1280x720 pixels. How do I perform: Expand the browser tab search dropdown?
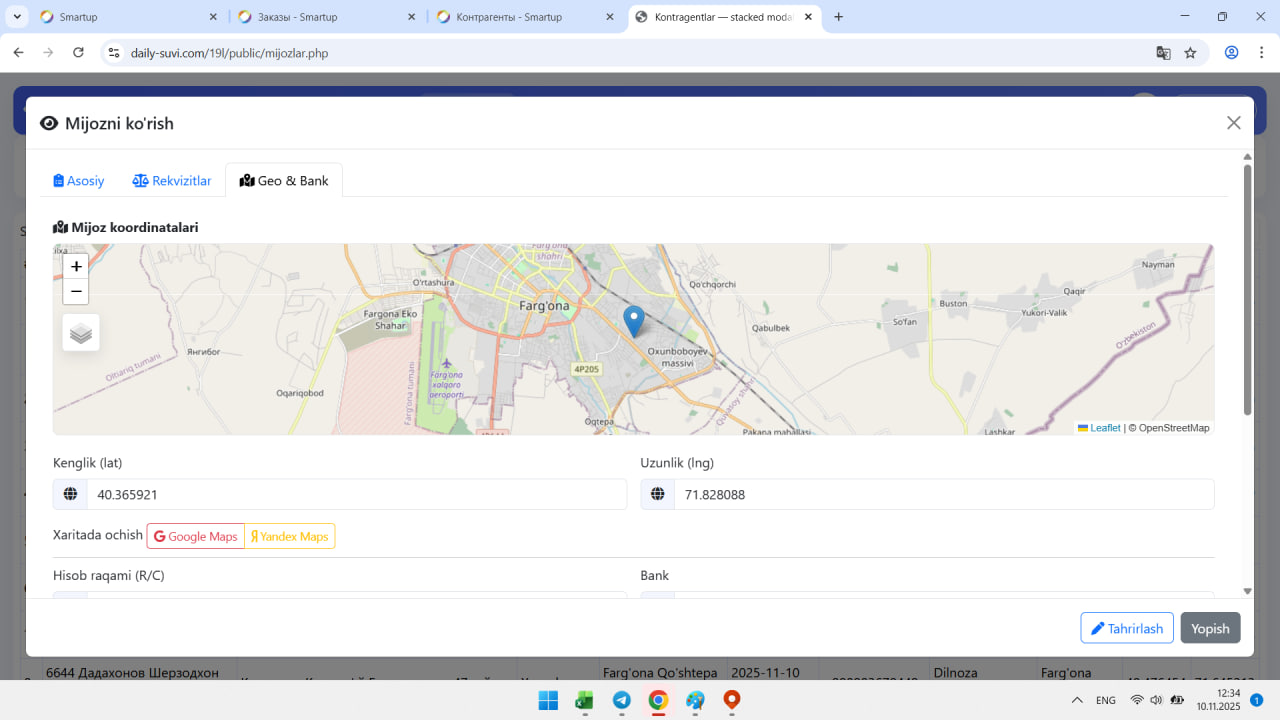(x=18, y=17)
